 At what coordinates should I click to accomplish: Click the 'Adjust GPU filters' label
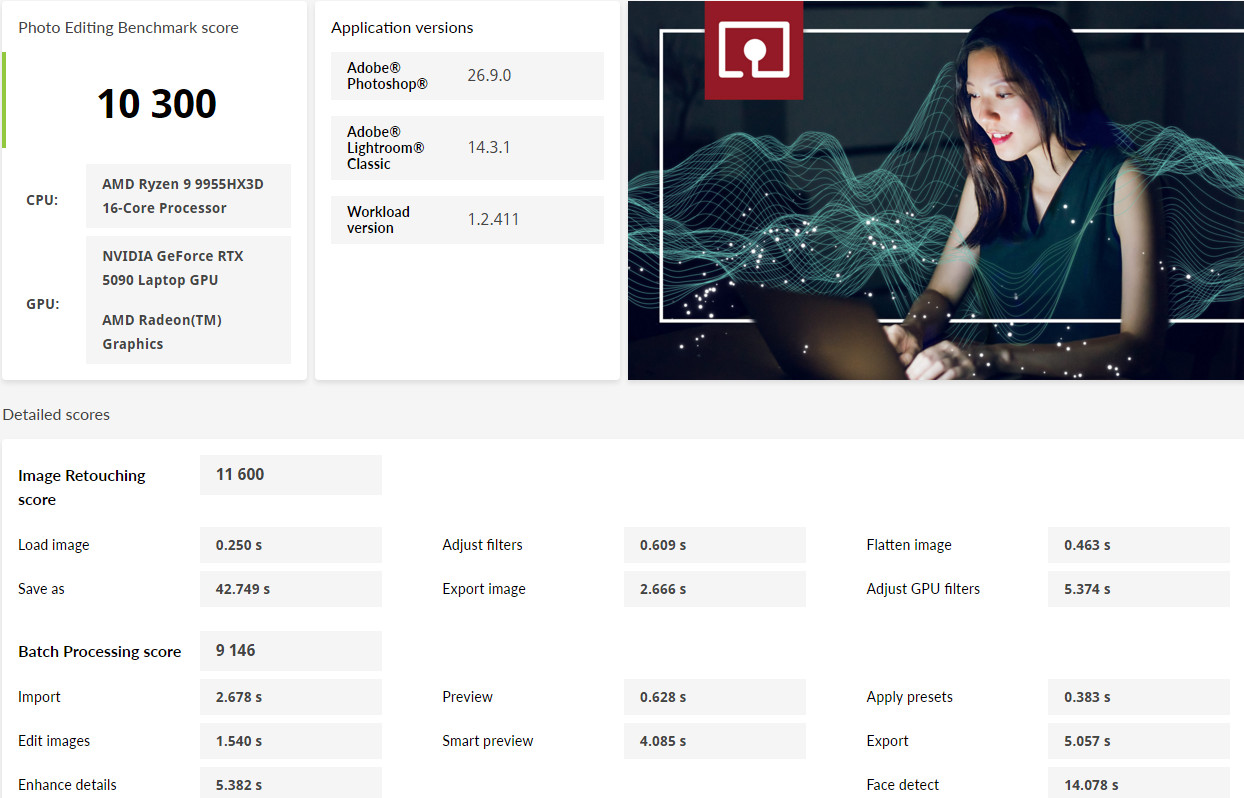coord(923,589)
